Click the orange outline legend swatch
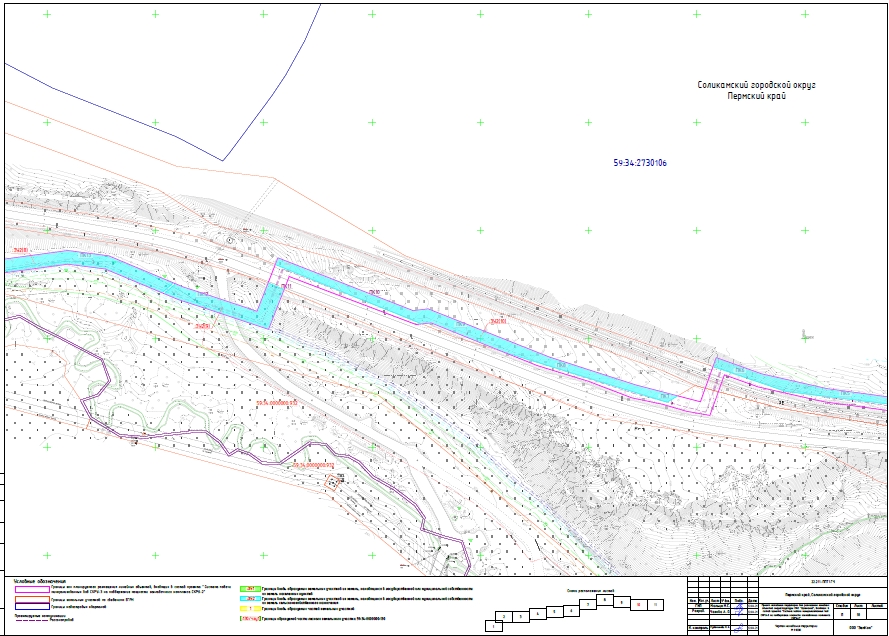The height and width of the screenshot is (636, 889). (x=32, y=600)
